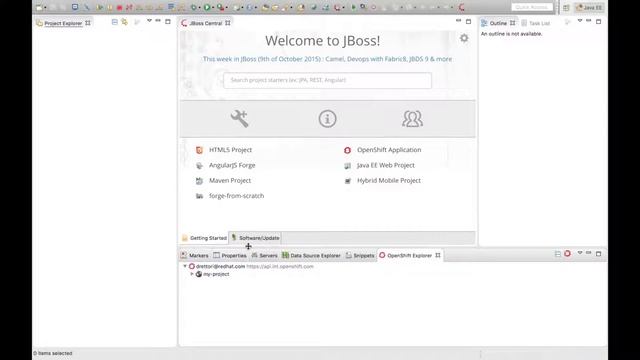The width and height of the screenshot is (640, 360).
Task: Click the Maven Project icon
Action: click(x=199, y=181)
